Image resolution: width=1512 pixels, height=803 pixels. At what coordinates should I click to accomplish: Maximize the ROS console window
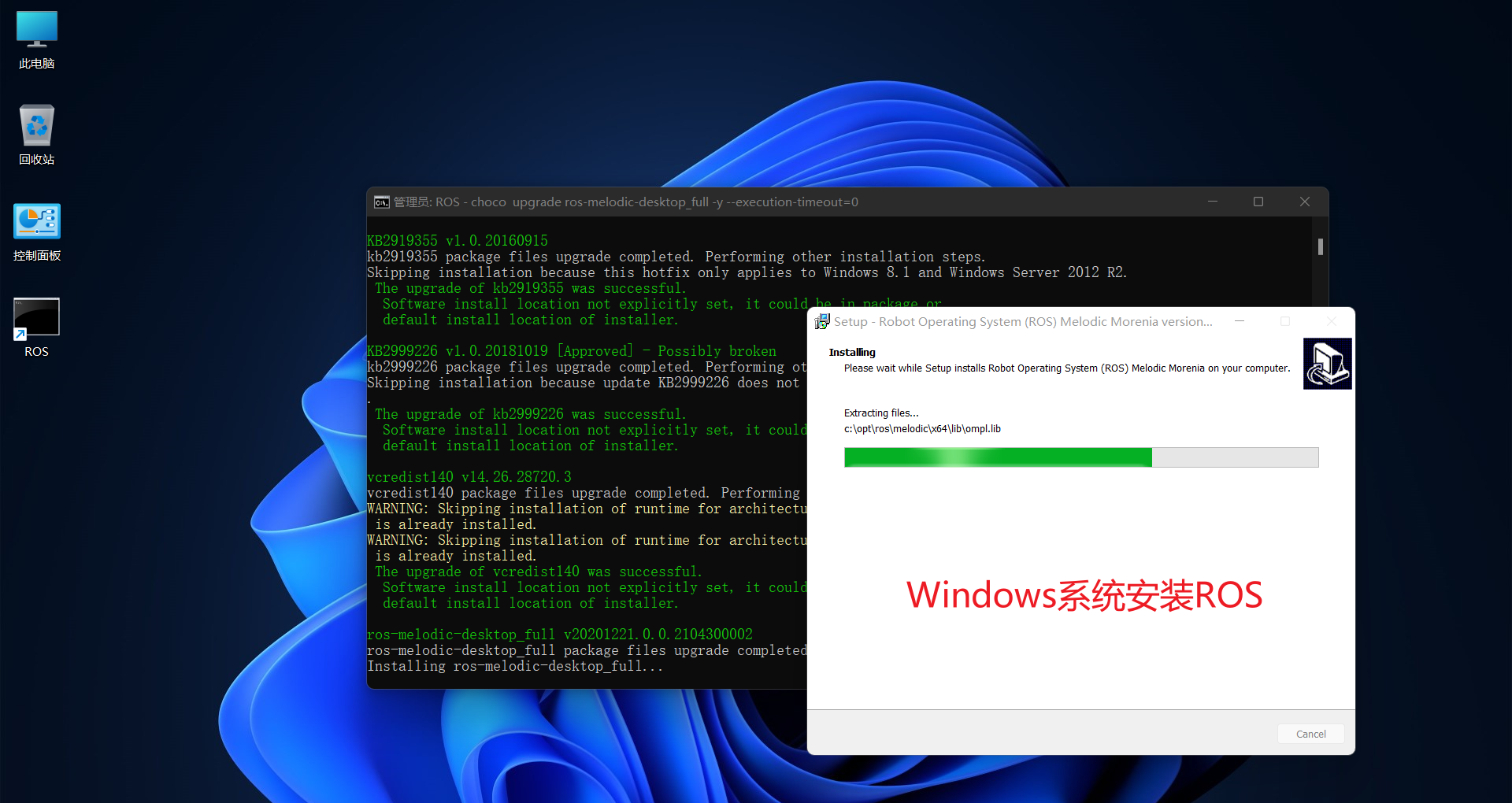[x=1258, y=202]
